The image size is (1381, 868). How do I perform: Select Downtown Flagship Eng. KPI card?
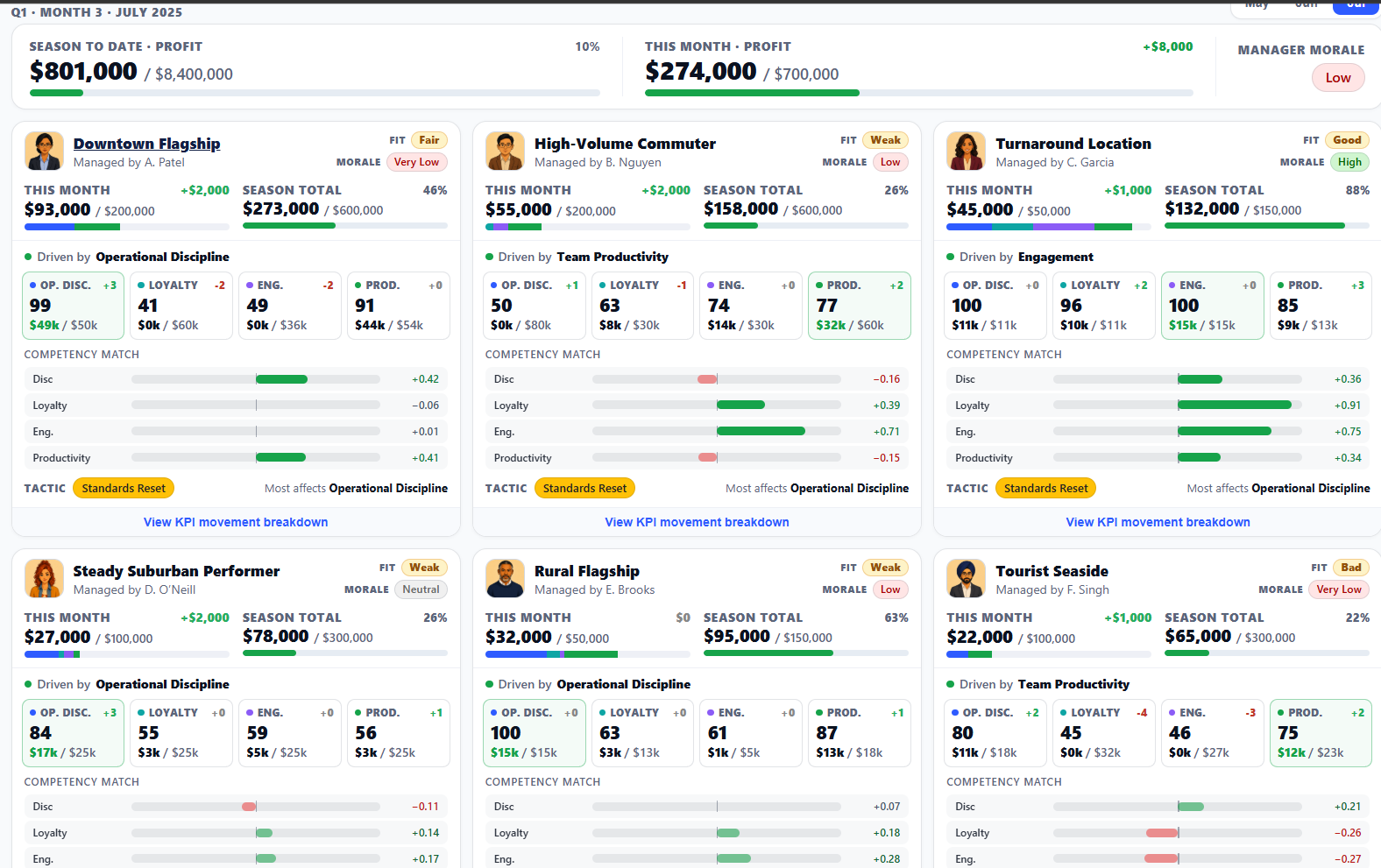(290, 306)
